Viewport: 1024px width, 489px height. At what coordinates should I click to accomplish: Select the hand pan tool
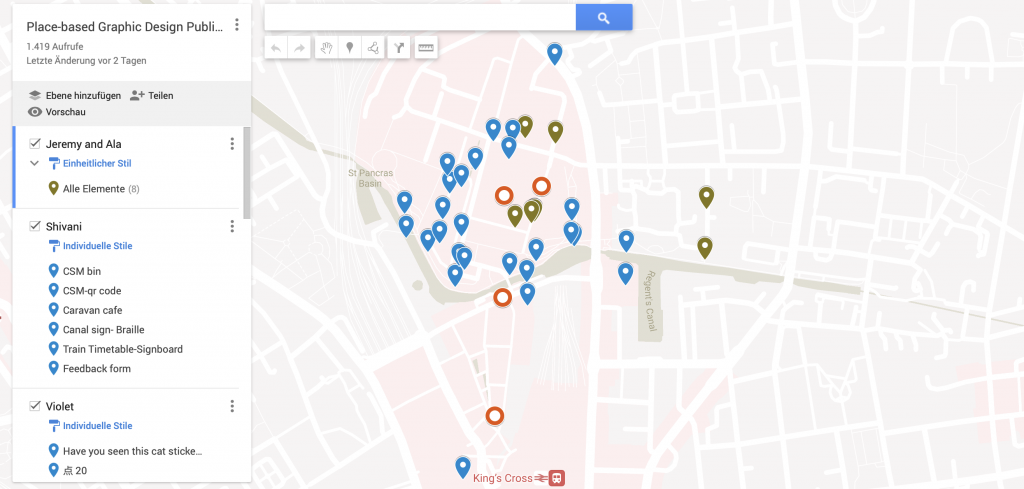326,48
